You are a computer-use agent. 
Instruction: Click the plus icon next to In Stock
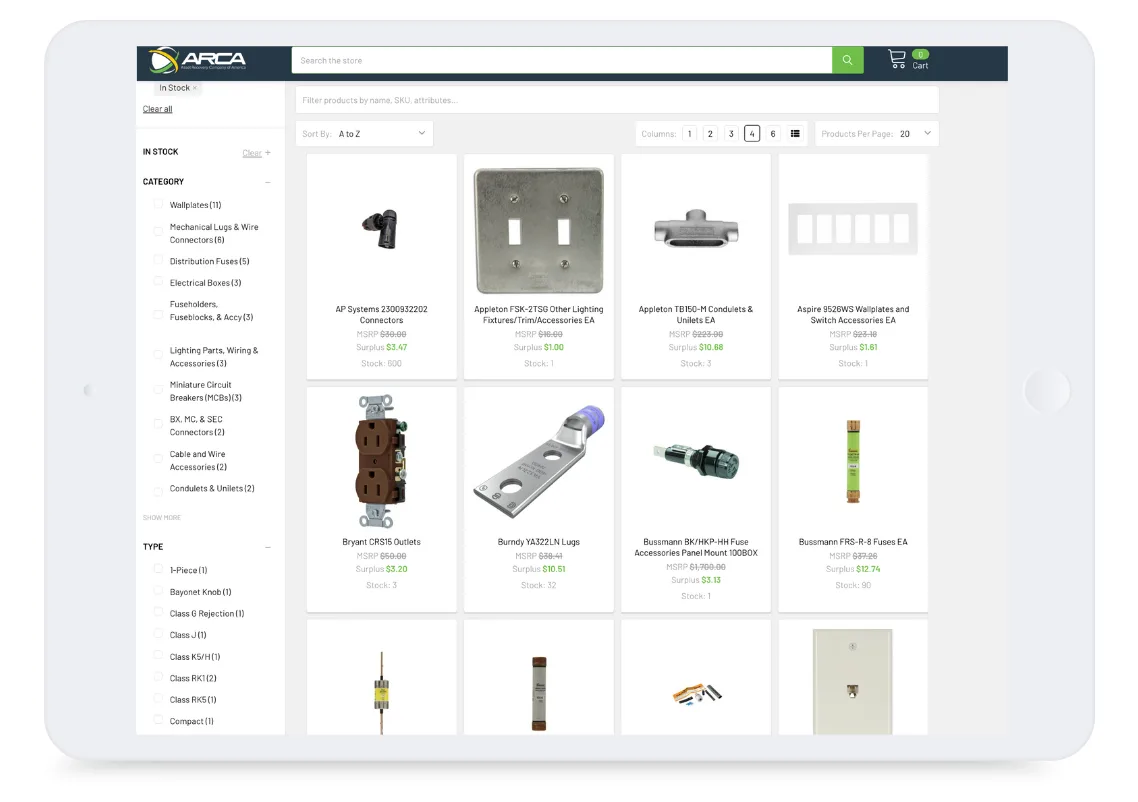(x=268, y=152)
